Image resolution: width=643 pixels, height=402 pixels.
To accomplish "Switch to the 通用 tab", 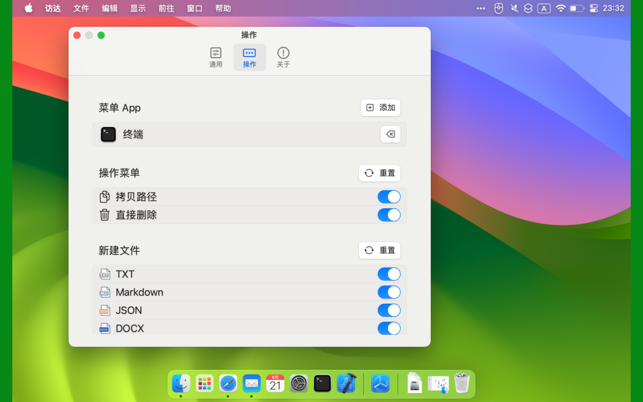I will tap(216, 57).
